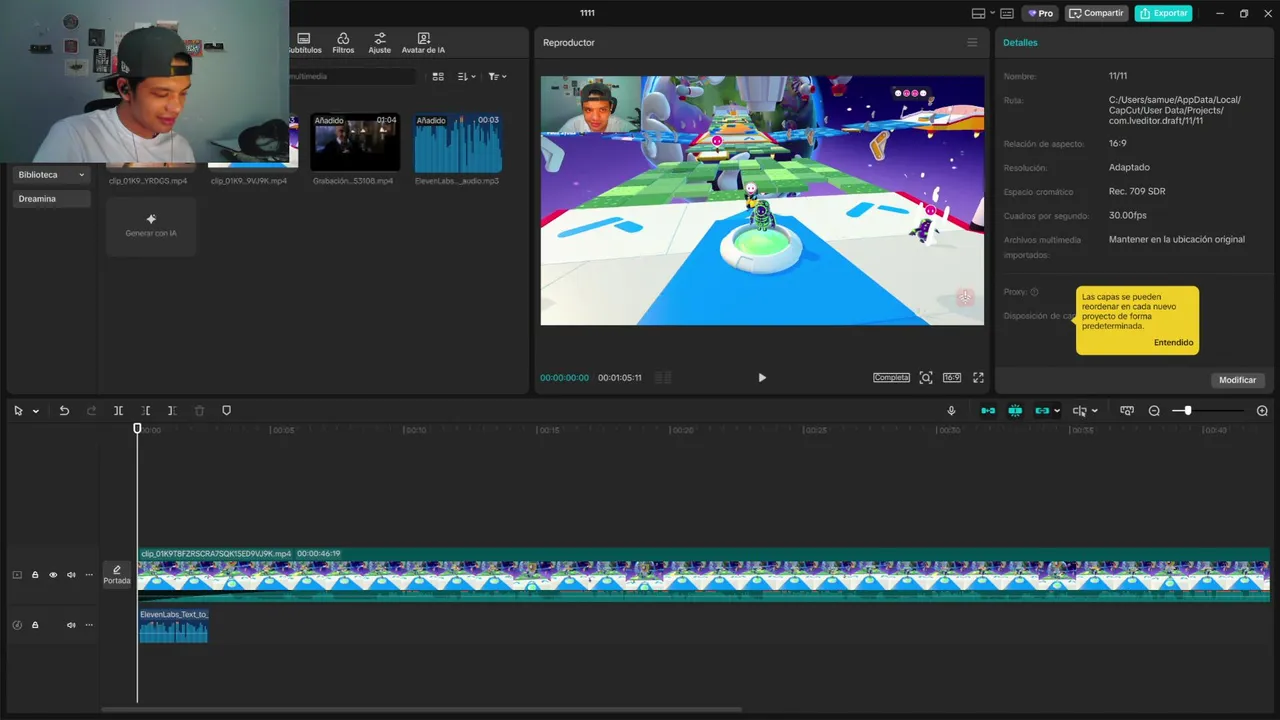Open the Pro subscription badge
Viewport: 1280px width, 720px height.
(x=1040, y=13)
